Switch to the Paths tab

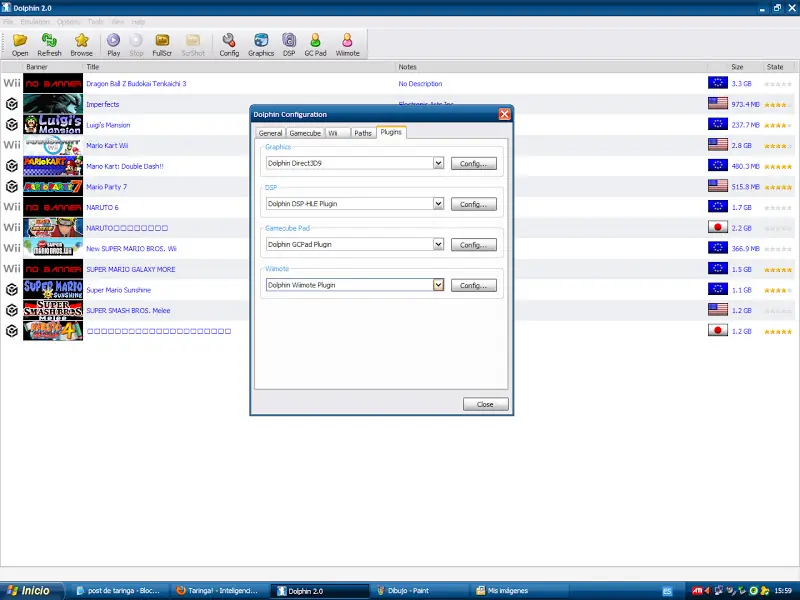pyautogui.click(x=363, y=133)
